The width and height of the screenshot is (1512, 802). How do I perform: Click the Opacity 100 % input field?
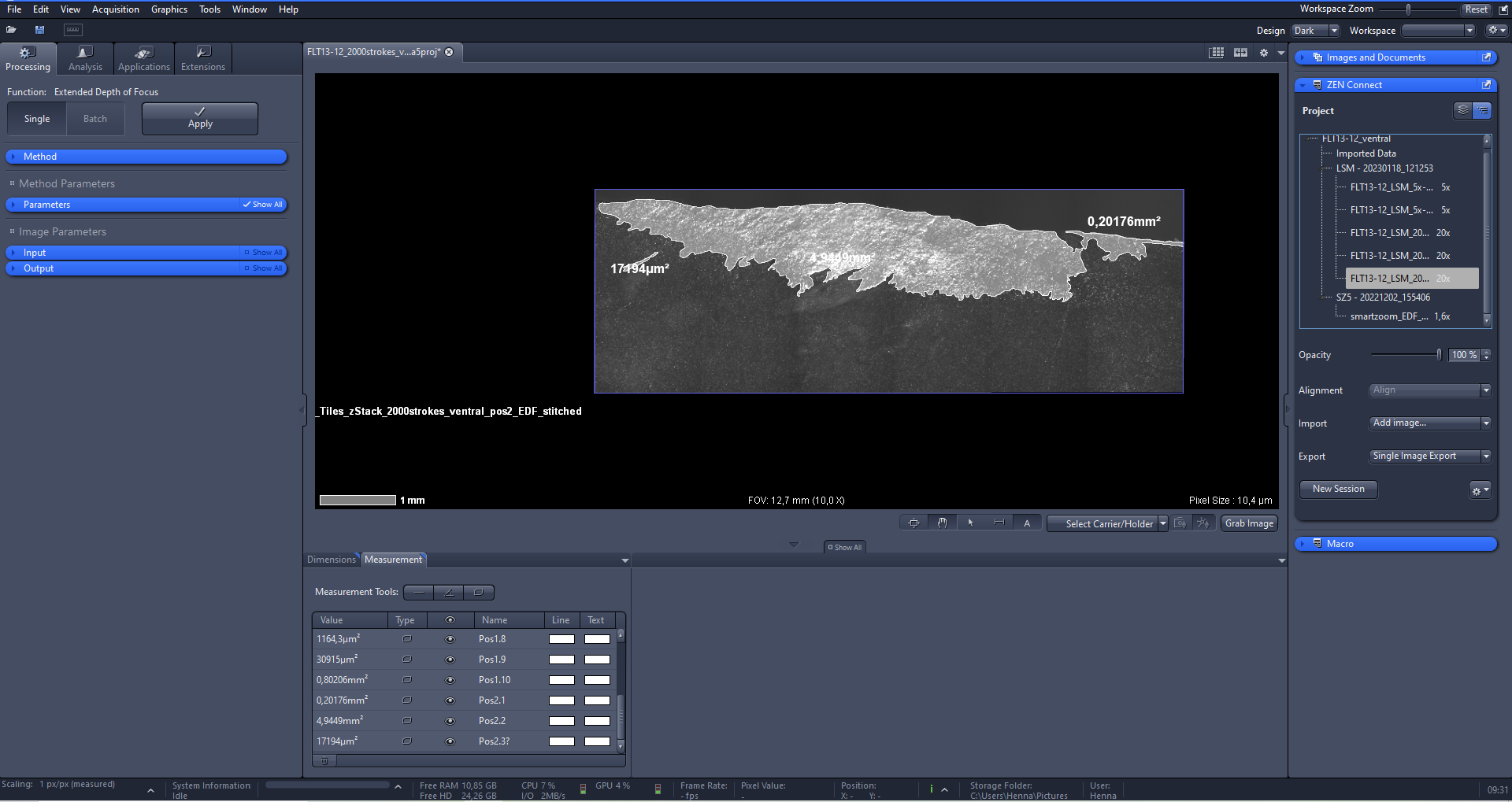click(x=1464, y=355)
